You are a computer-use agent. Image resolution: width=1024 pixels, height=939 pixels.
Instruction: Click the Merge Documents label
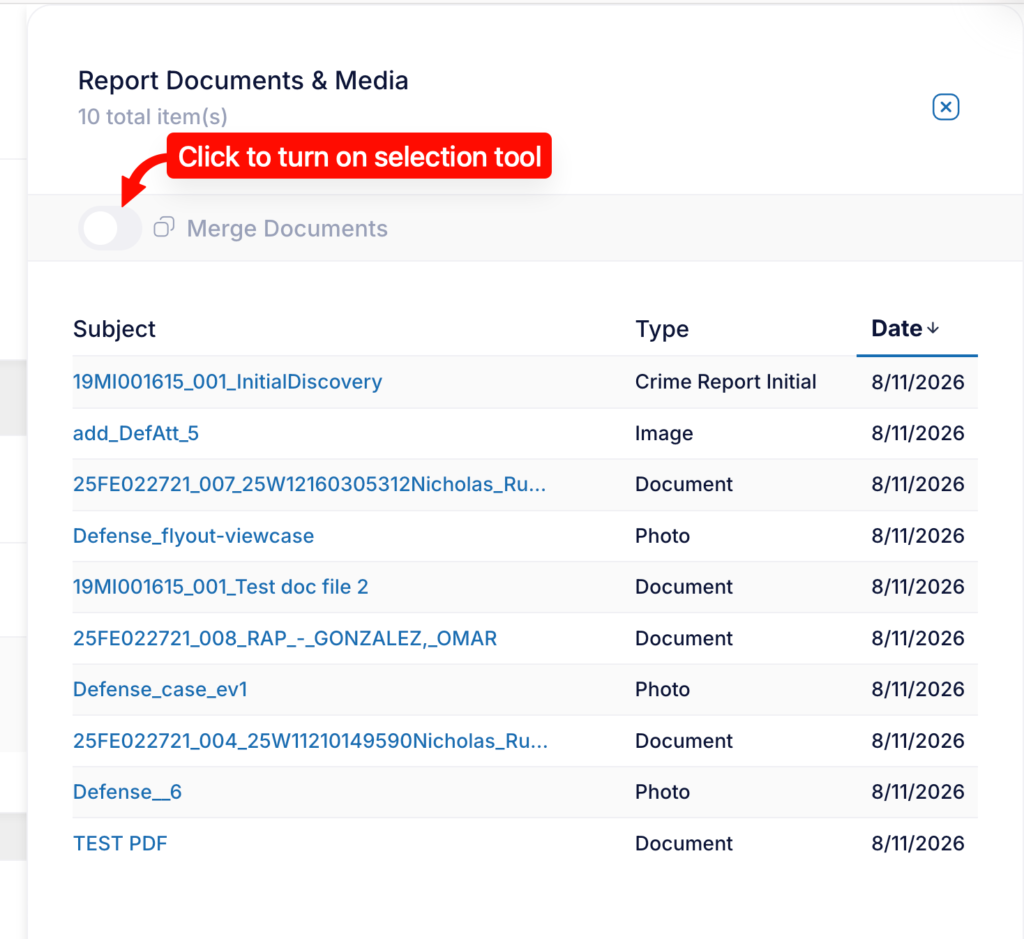click(x=287, y=229)
